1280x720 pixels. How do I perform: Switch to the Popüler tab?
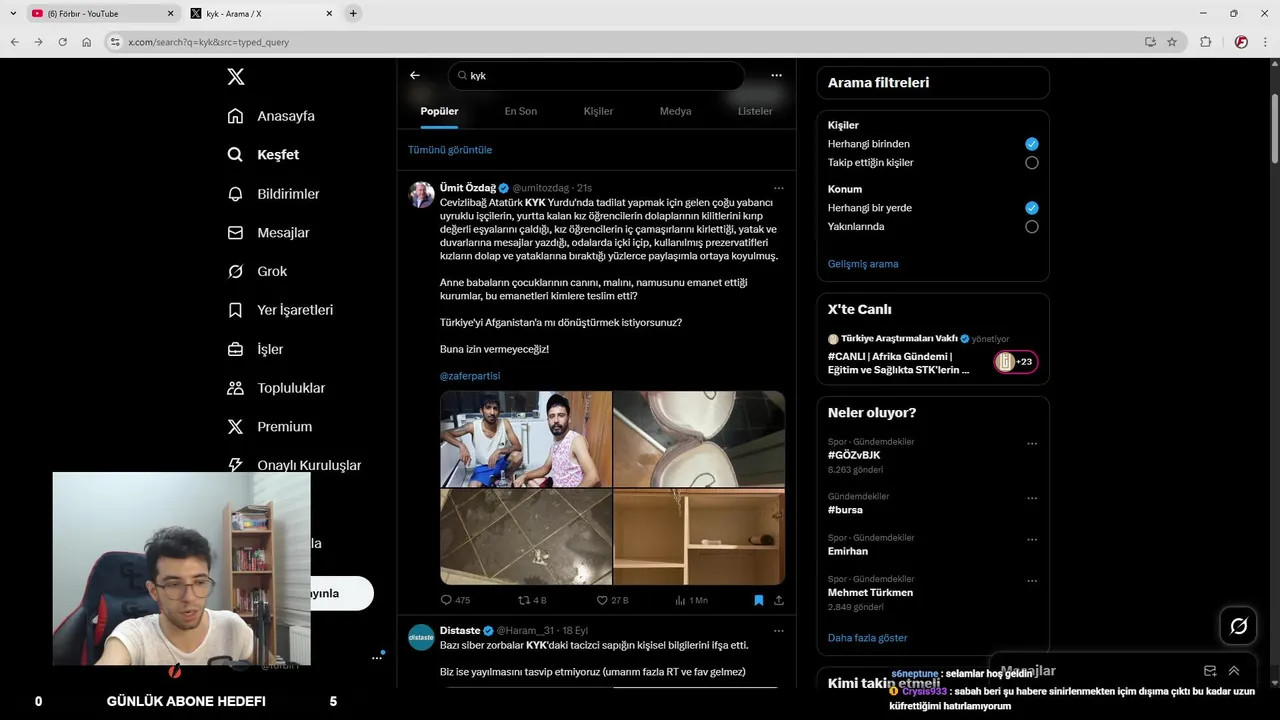[439, 111]
